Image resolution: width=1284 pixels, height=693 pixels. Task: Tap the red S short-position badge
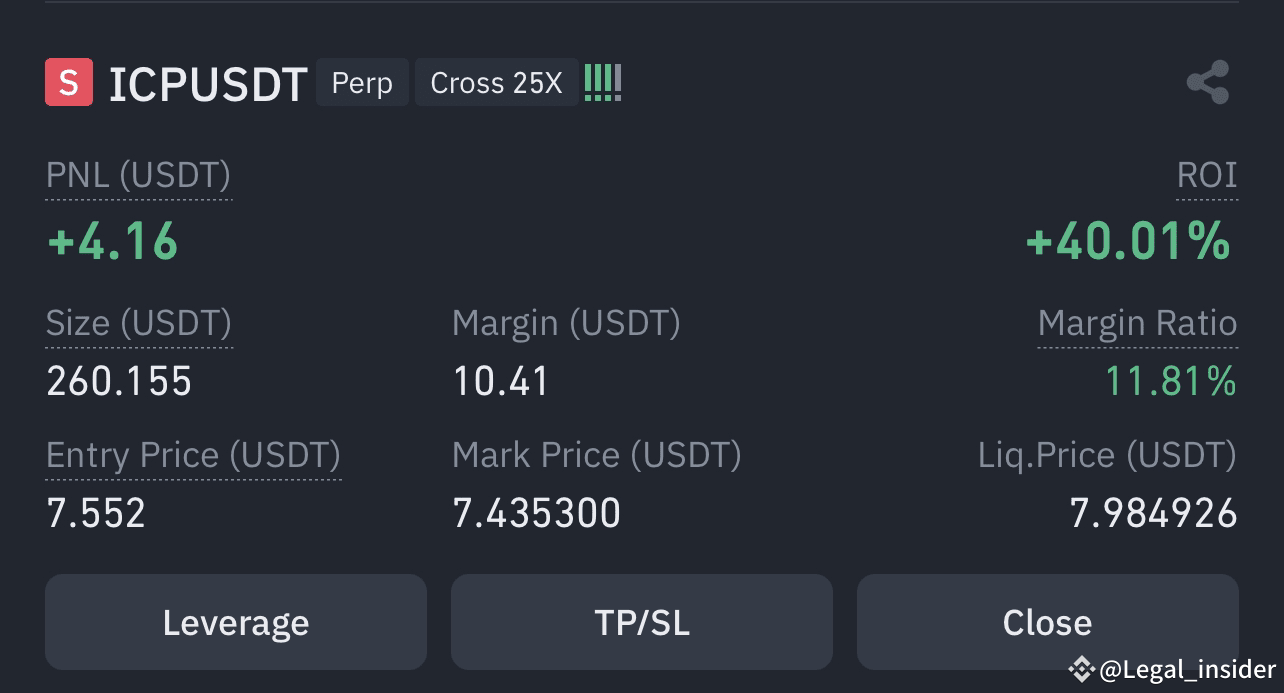(x=69, y=82)
